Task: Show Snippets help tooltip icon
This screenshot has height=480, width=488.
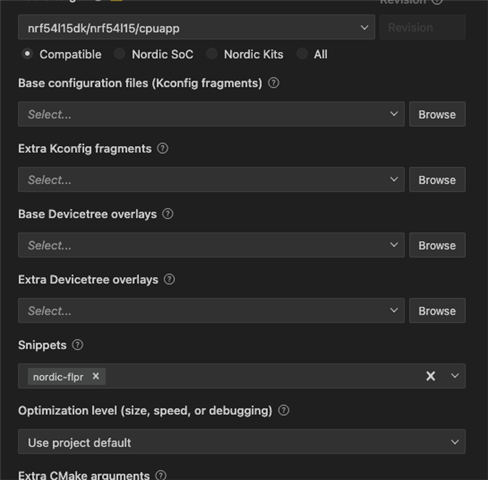Action: (77, 345)
